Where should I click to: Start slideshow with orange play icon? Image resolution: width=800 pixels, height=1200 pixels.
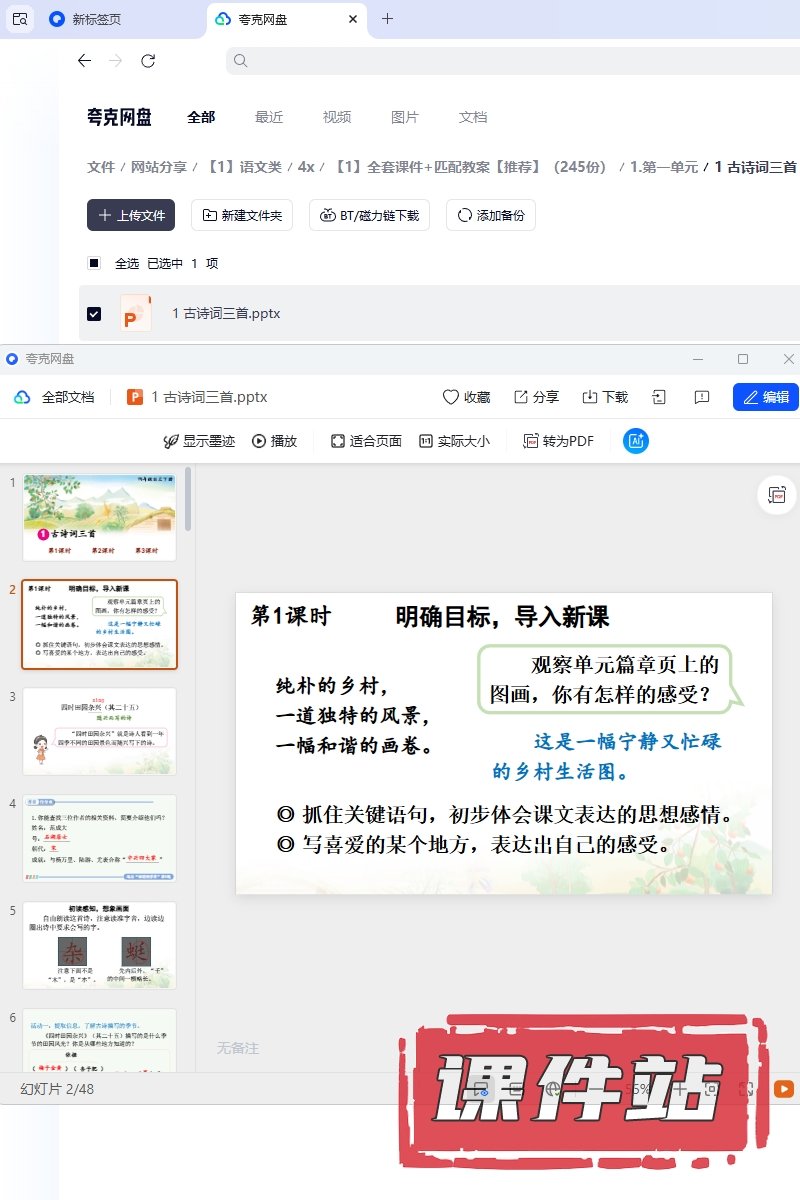click(x=783, y=1089)
